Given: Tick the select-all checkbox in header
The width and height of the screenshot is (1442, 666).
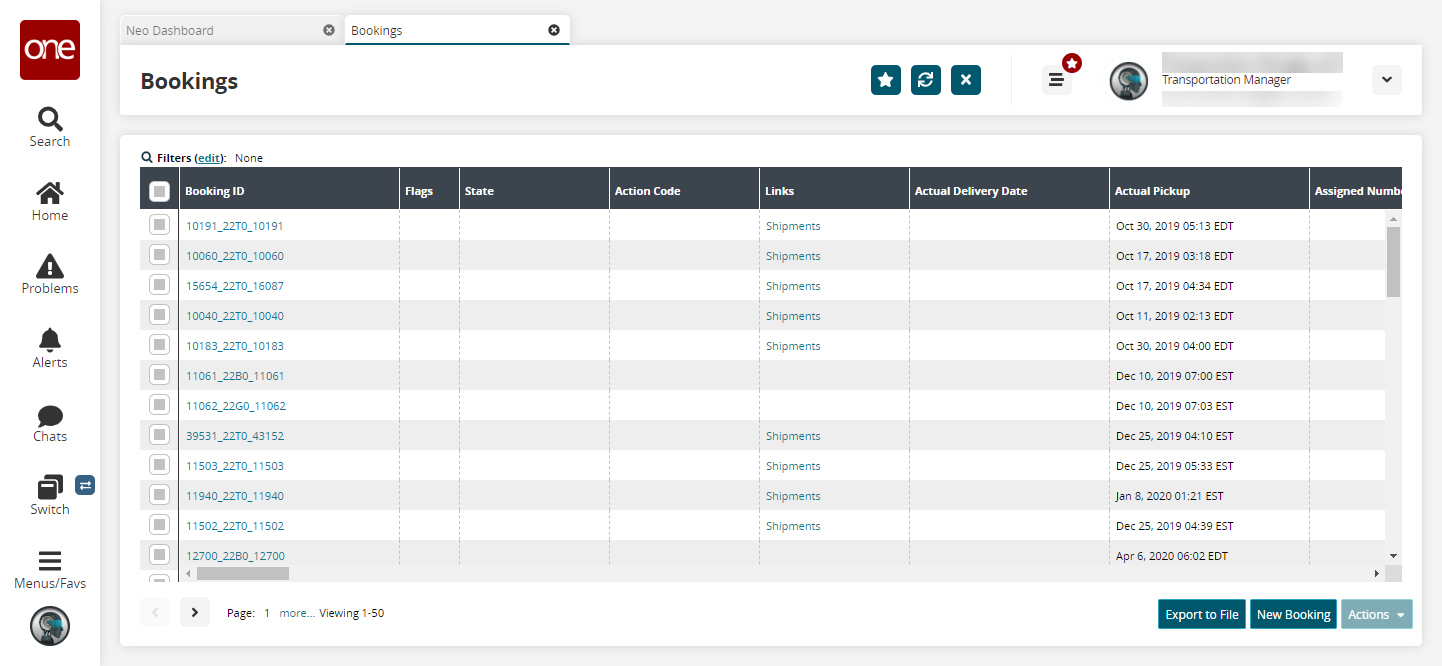Looking at the screenshot, I should coord(159,191).
